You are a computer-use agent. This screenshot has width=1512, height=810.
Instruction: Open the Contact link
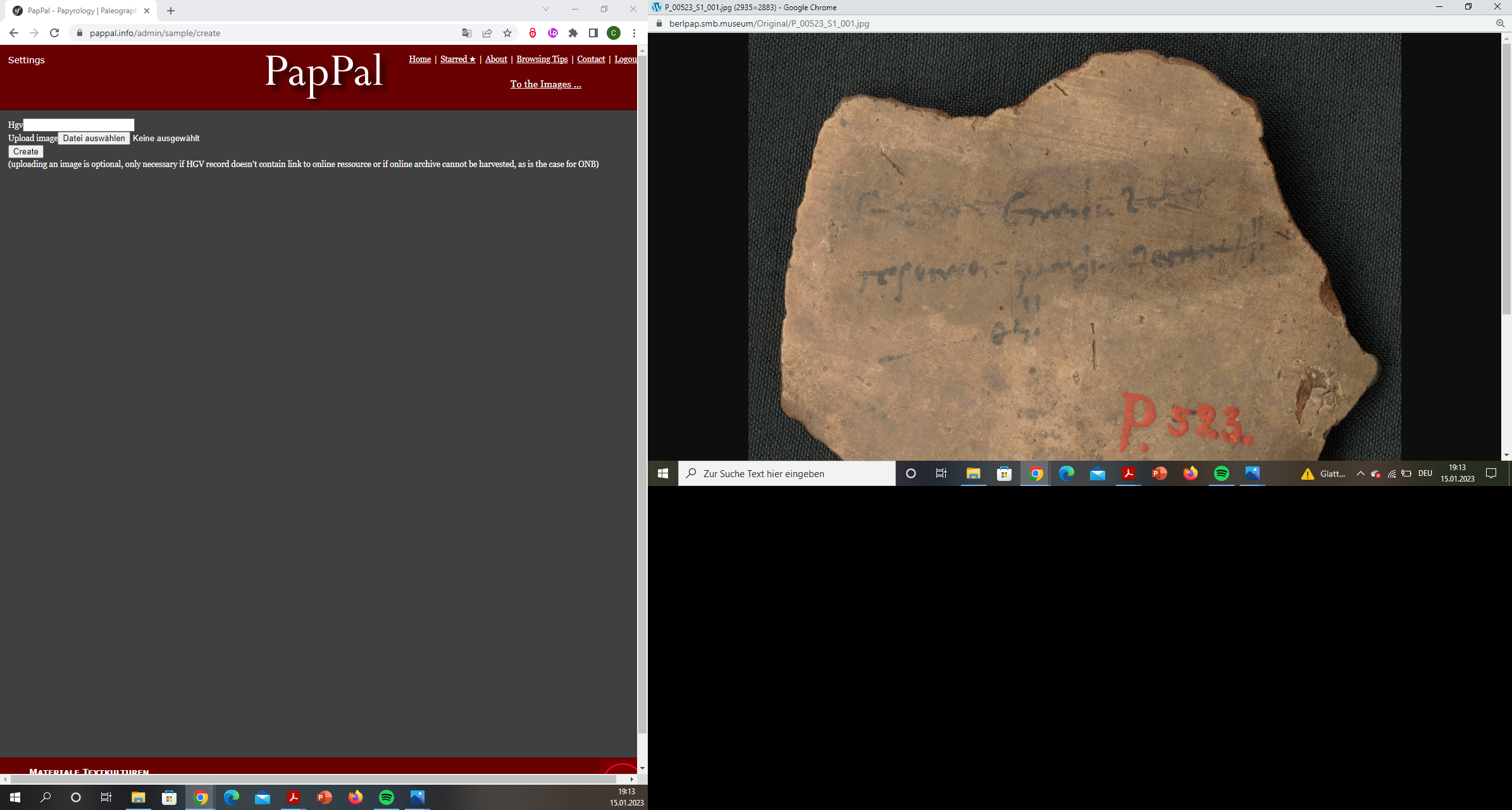point(591,59)
